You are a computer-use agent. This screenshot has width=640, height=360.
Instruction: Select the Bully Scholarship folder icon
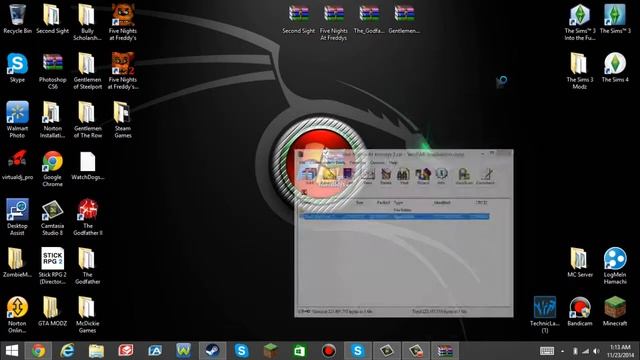[x=87, y=22]
